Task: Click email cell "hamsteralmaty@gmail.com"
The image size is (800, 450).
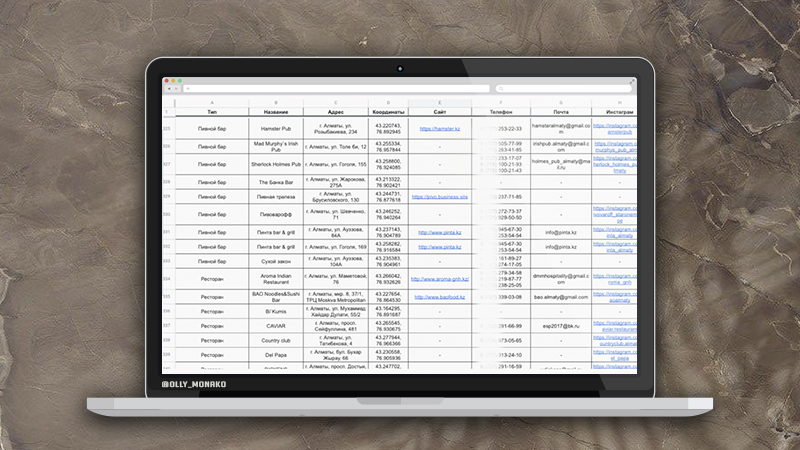Action: [561, 129]
